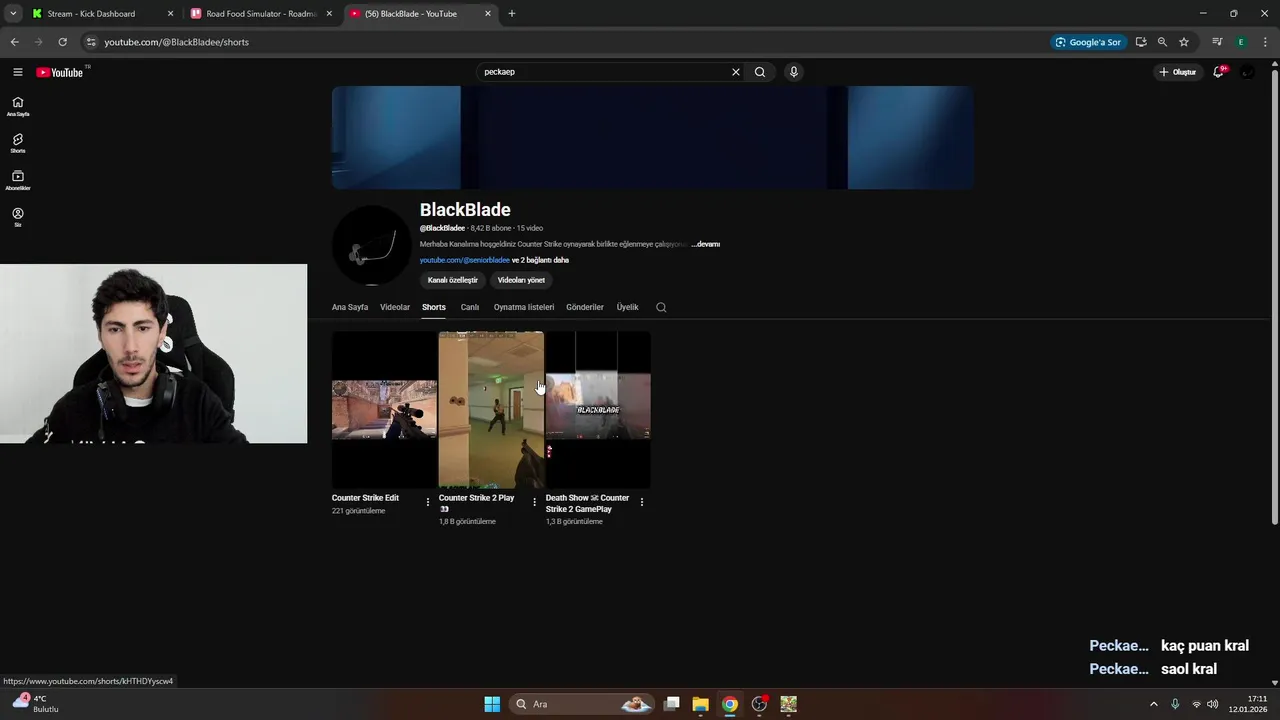
Task: Click the browser address bar URL
Action: tap(176, 42)
